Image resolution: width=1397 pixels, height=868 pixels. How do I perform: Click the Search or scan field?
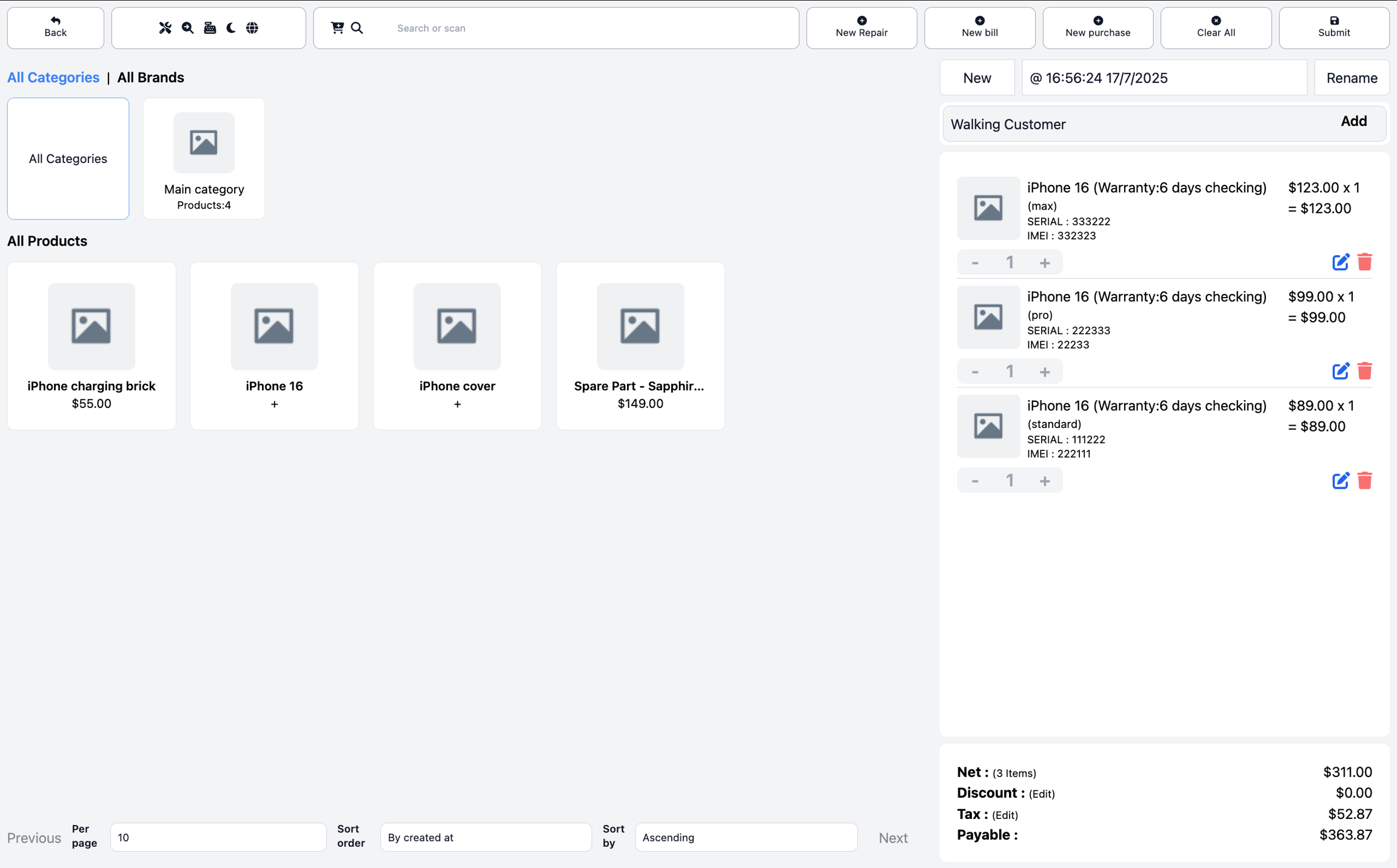[582, 28]
